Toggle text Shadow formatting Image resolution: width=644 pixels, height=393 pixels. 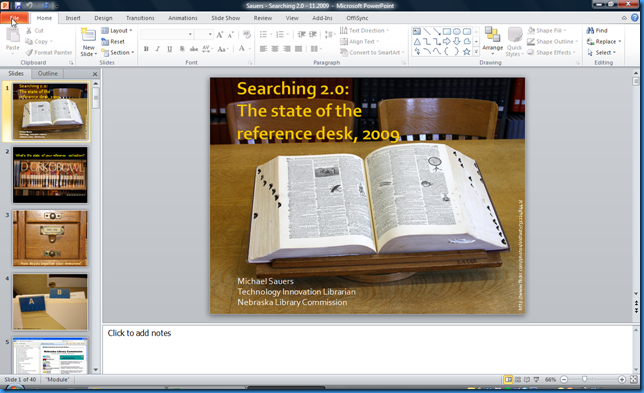pos(182,49)
